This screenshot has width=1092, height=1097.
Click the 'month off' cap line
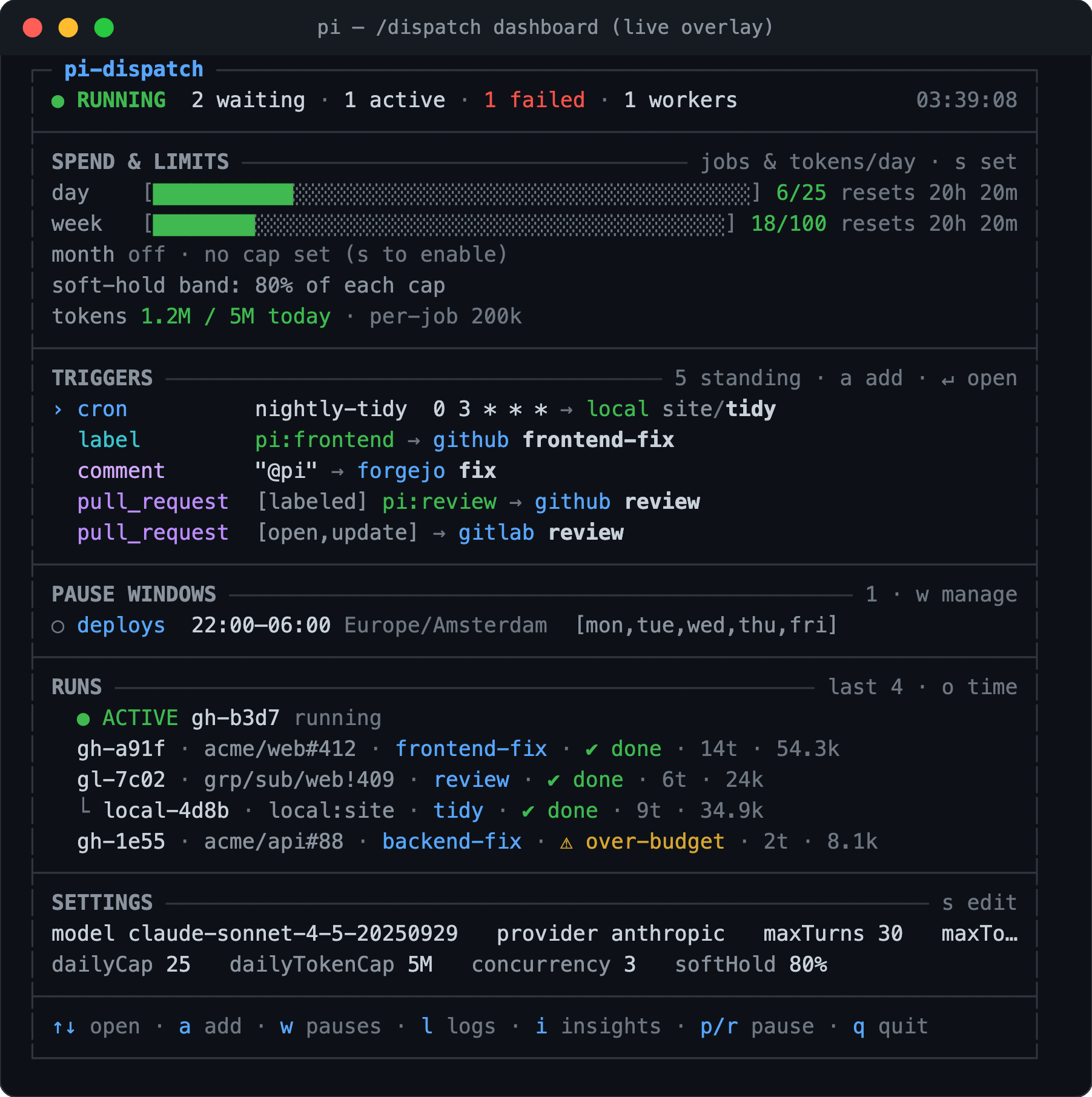pos(280,254)
